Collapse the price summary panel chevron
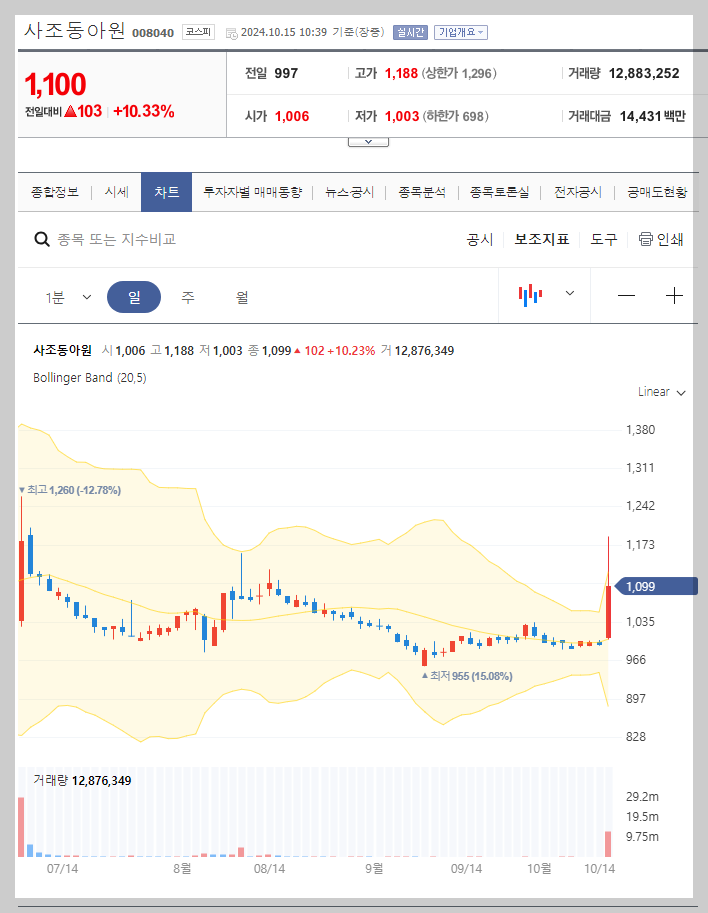The width and height of the screenshot is (708, 913). point(368,140)
